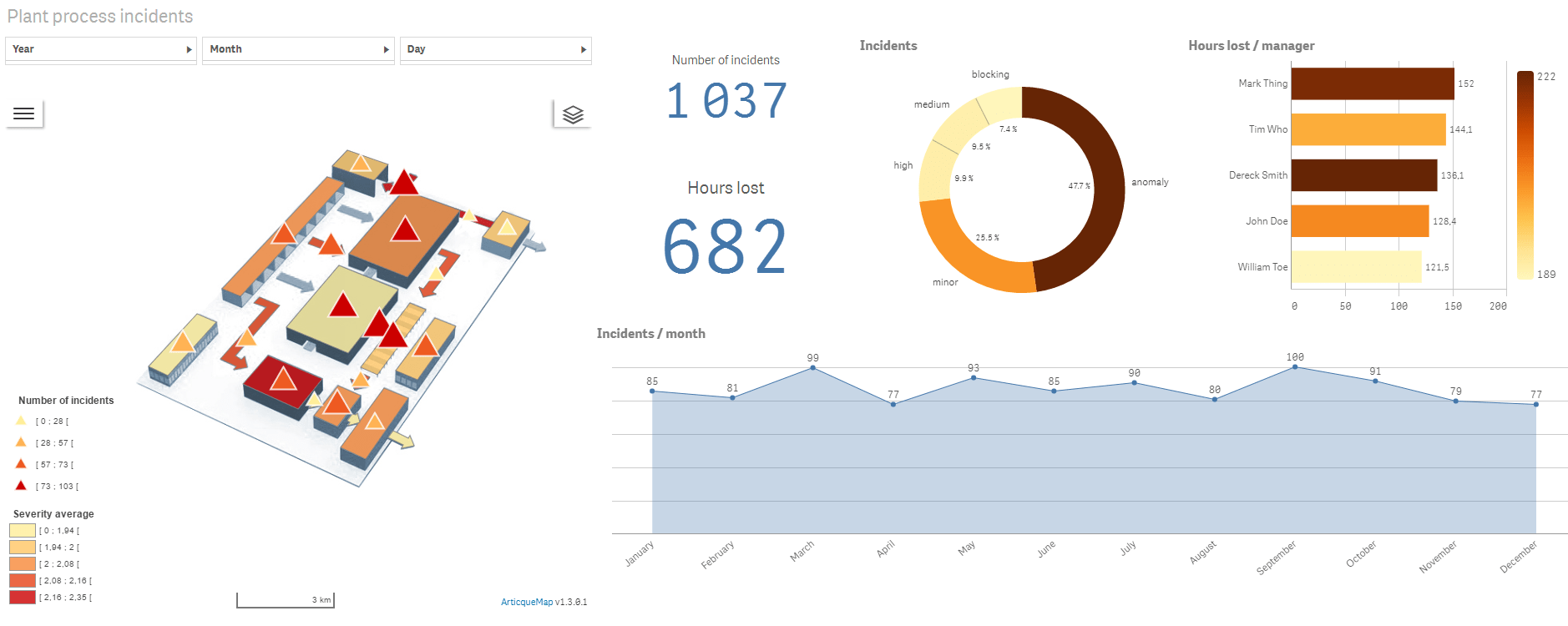The width and height of the screenshot is (1568, 626).
Task: Click the Tim Who bar
Action: 1368,129
